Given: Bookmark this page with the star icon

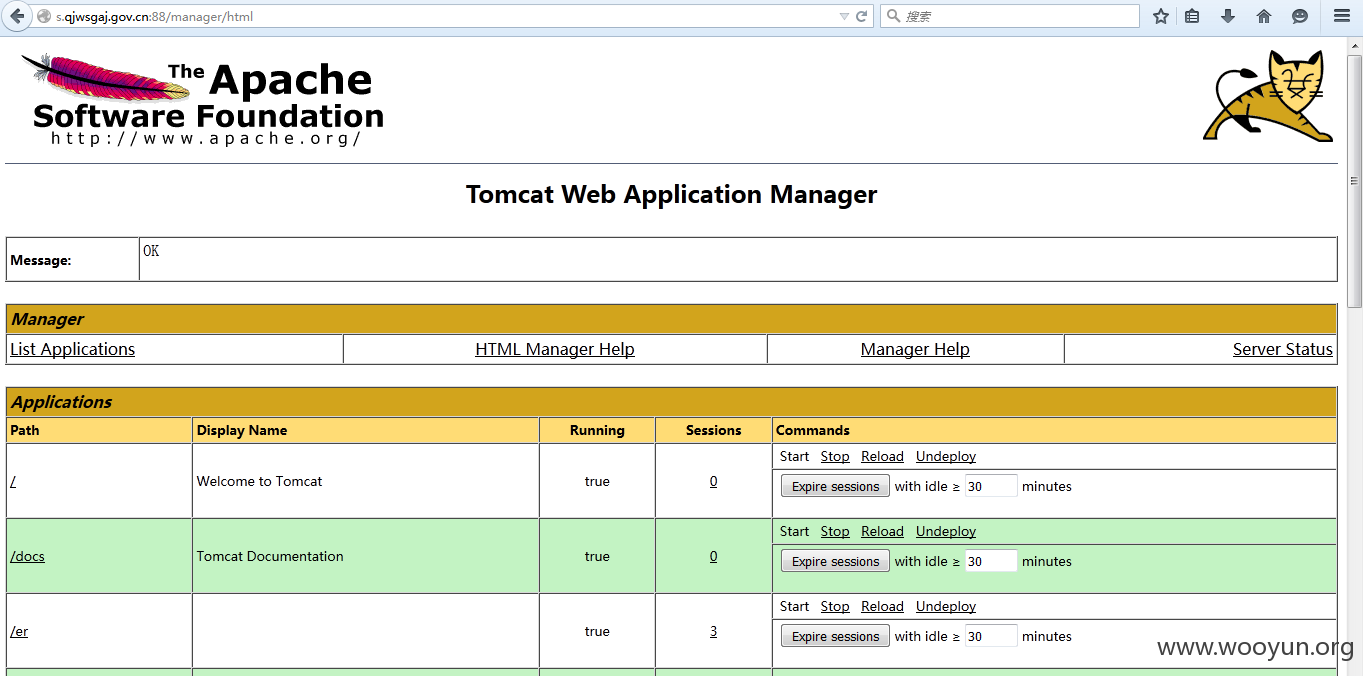Looking at the screenshot, I should (1160, 17).
